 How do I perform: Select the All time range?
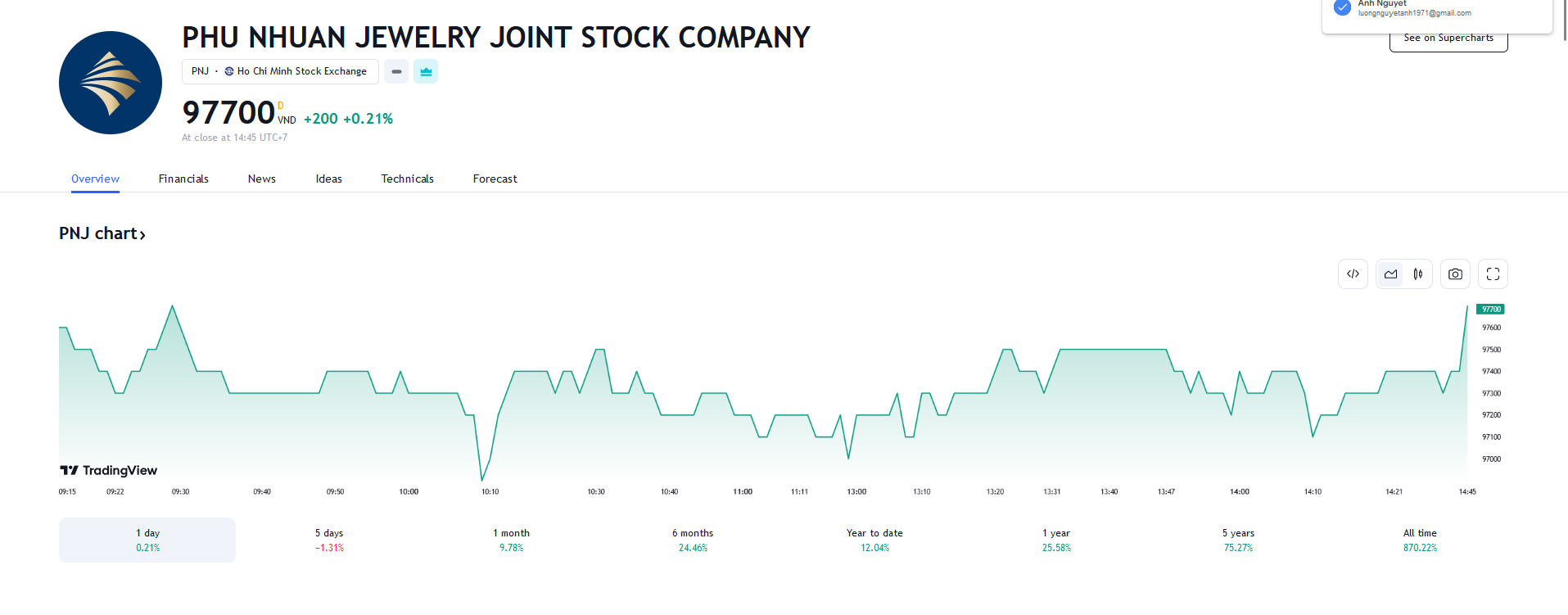pos(1420,540)
